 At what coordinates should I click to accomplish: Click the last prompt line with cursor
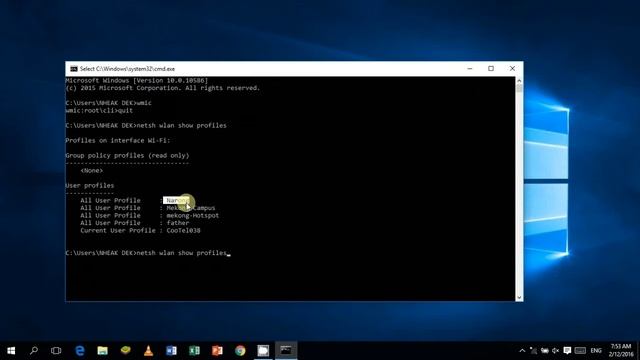148,253
